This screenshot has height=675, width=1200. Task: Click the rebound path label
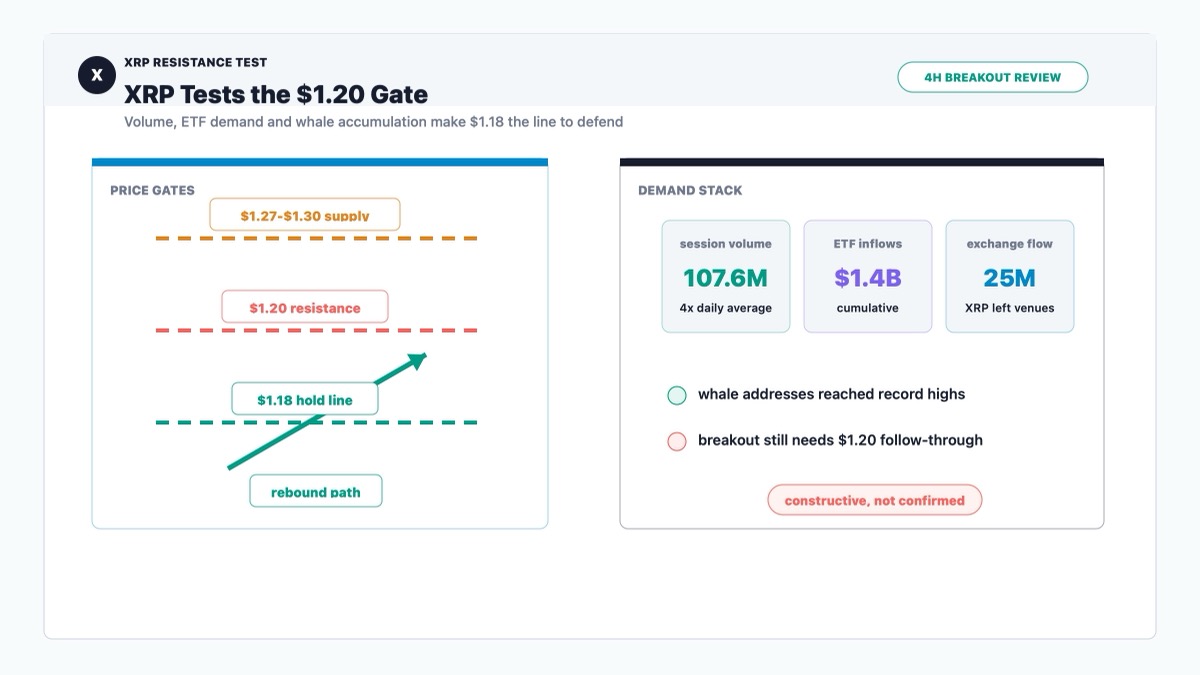(x=316, y=491)
